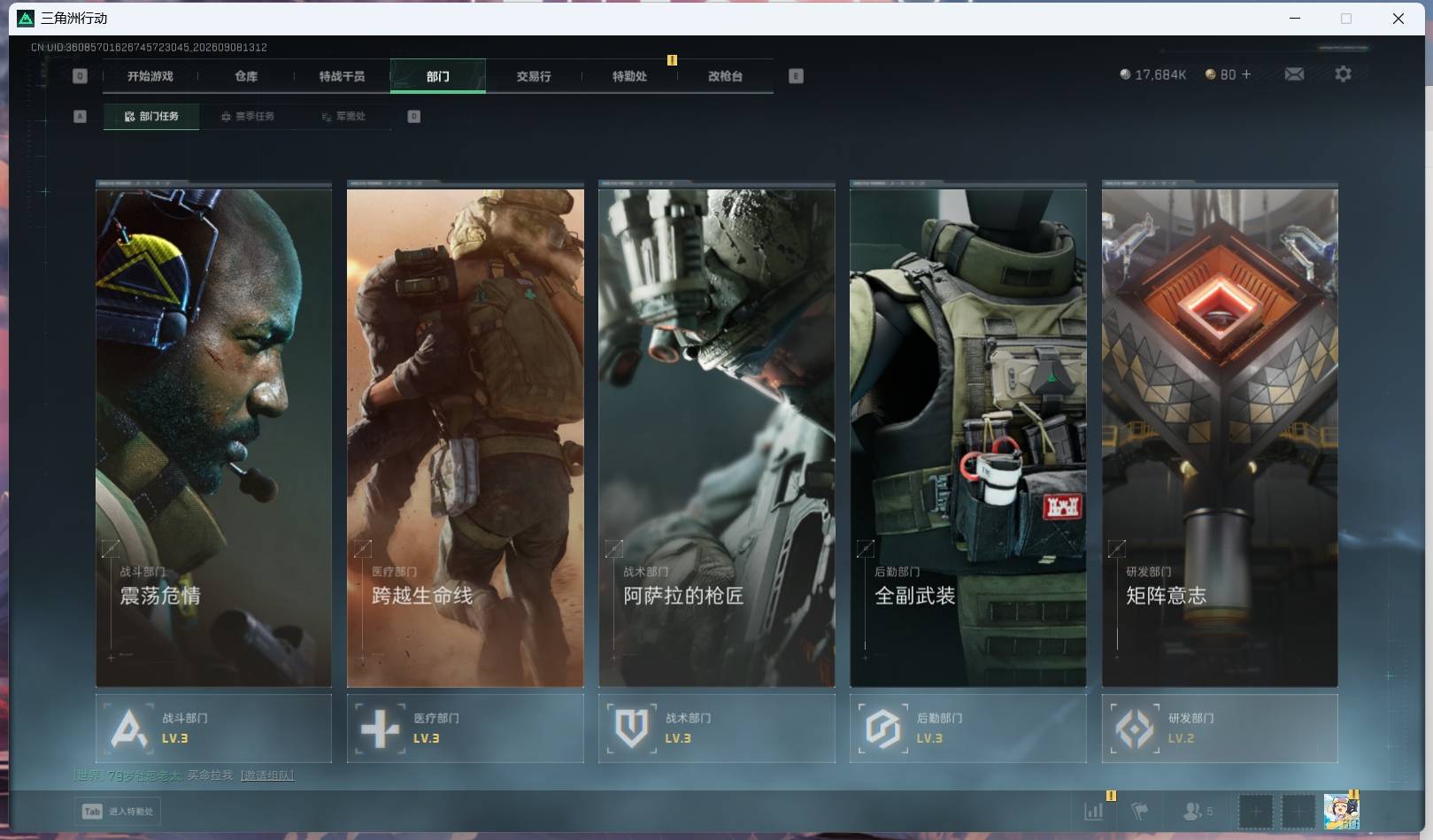The height and width of the screenshot is (840, 1433).
Task: Click the 17,684K currency balance
Action: (1160, 74)
